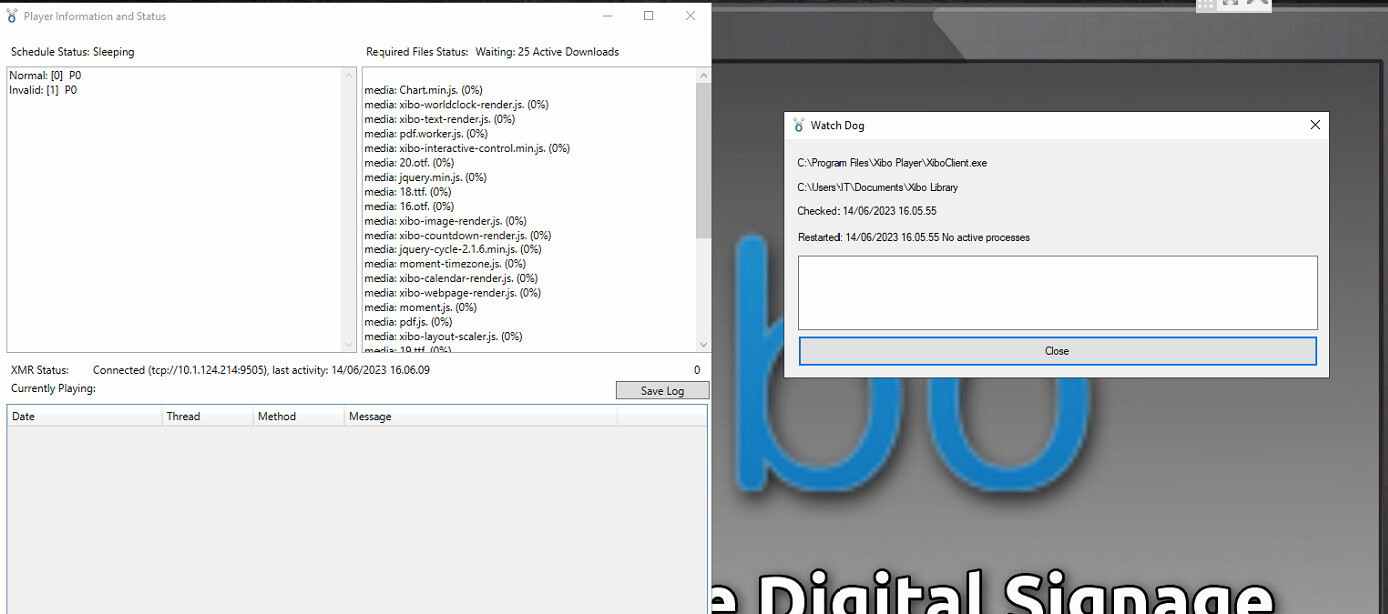Click 'media: xibo-worldclock-render.js. (0%)' entry
Image resolution: width=1388 pixels, height=614 pixels.
pos(456,104)
